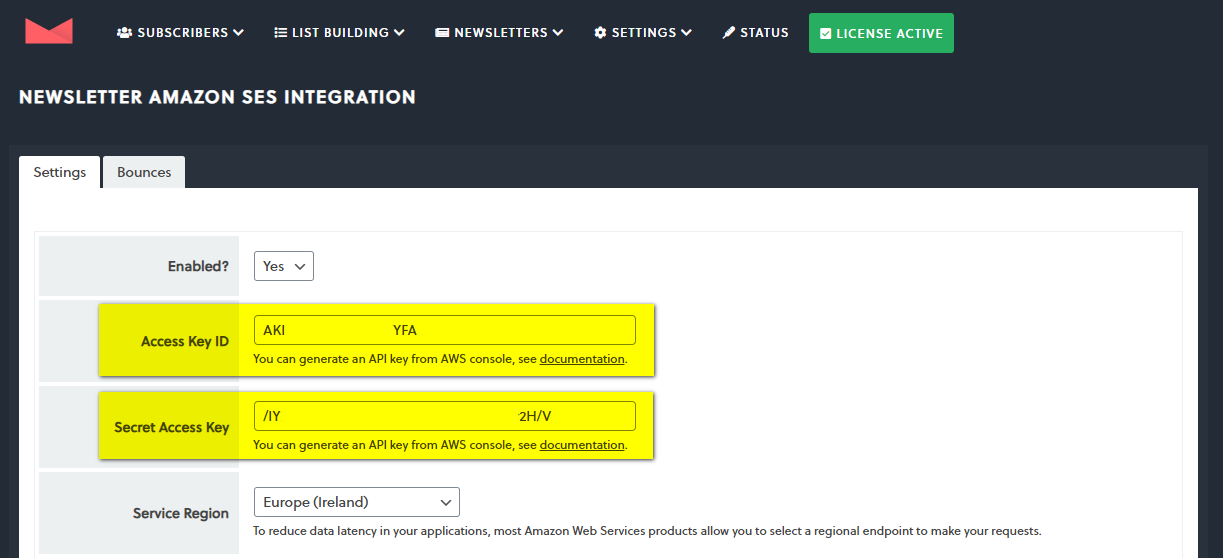This screenshot has height=558, width=1223.
Task: Expand the List Building menu chevron
Action: (x=399, y=33)
